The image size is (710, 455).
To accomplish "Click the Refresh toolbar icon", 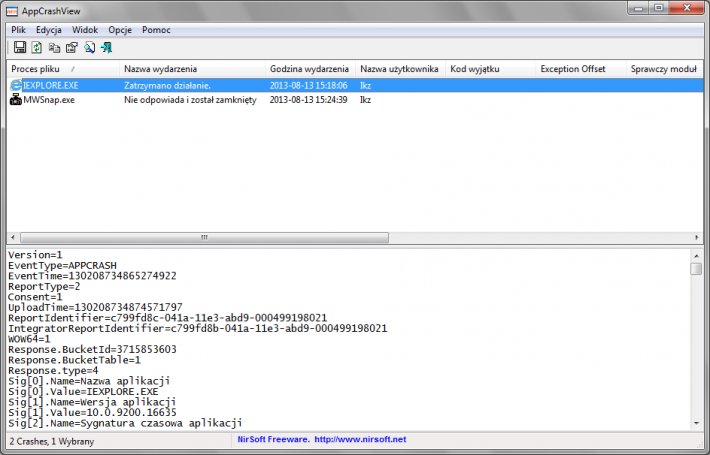I will coord(37,48).
